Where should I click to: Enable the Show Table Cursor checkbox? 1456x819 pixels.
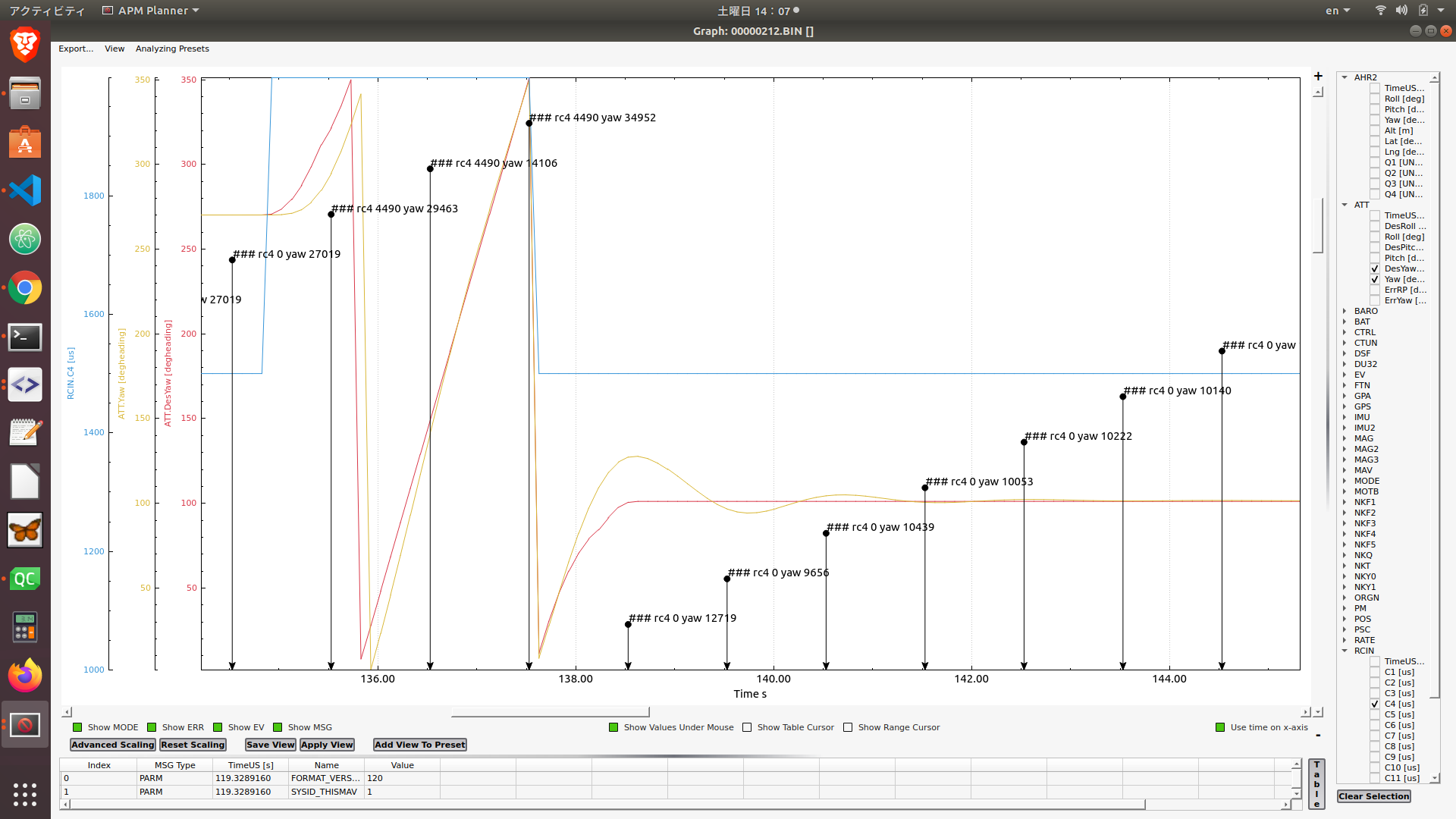pos(747,727)
